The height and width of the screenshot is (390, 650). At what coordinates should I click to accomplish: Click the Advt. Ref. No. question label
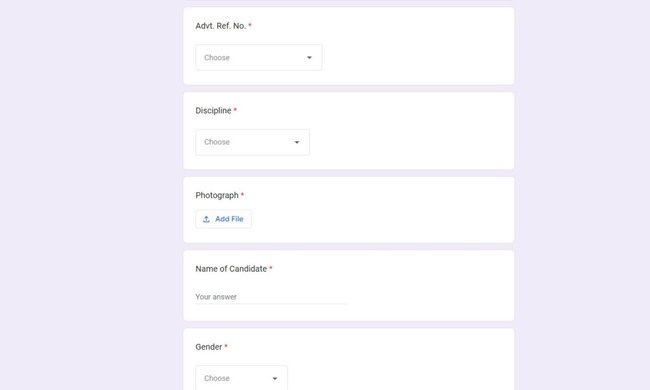point(221,26)
